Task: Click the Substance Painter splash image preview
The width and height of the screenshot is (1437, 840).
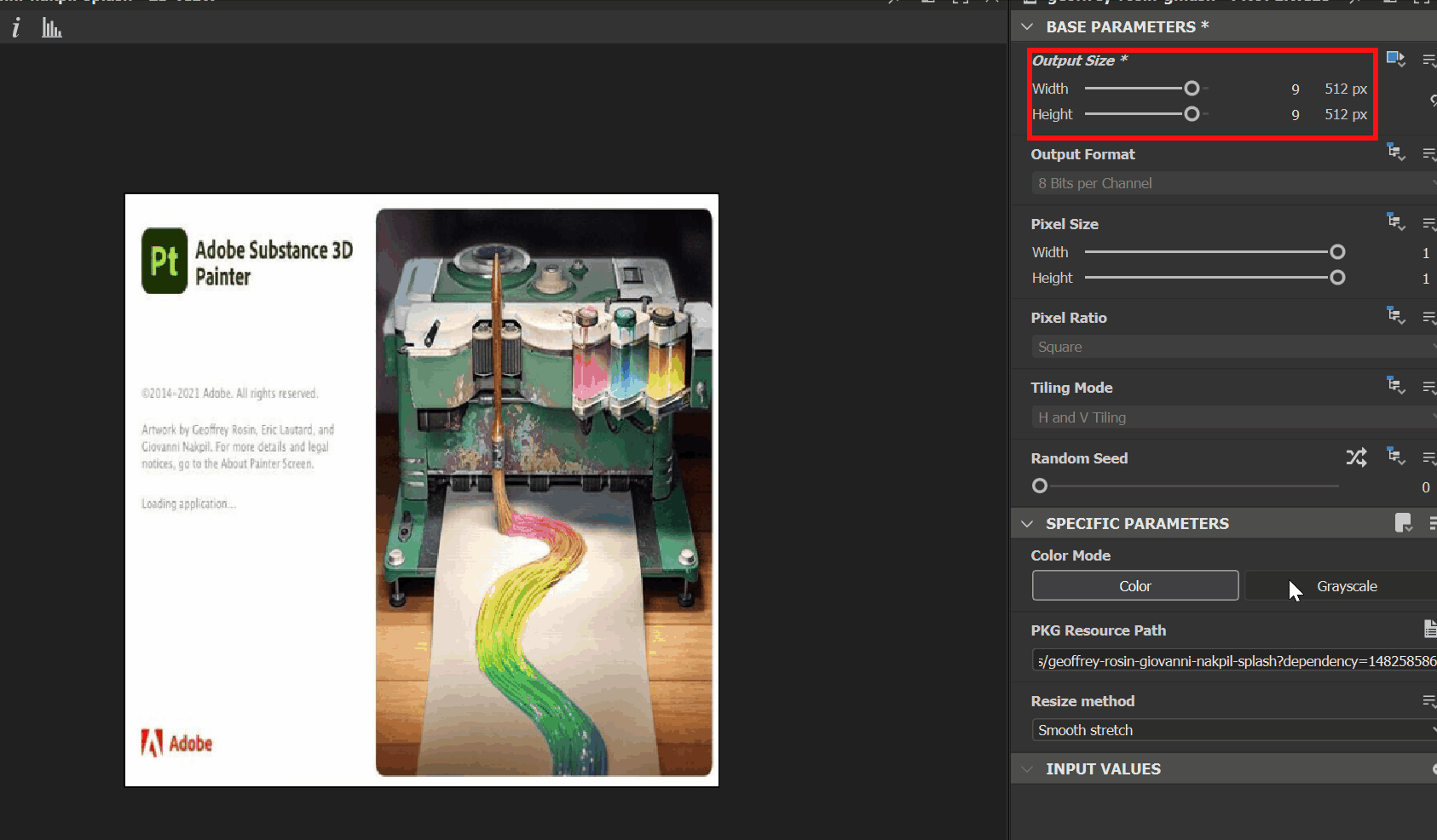Action: point(422,491)
